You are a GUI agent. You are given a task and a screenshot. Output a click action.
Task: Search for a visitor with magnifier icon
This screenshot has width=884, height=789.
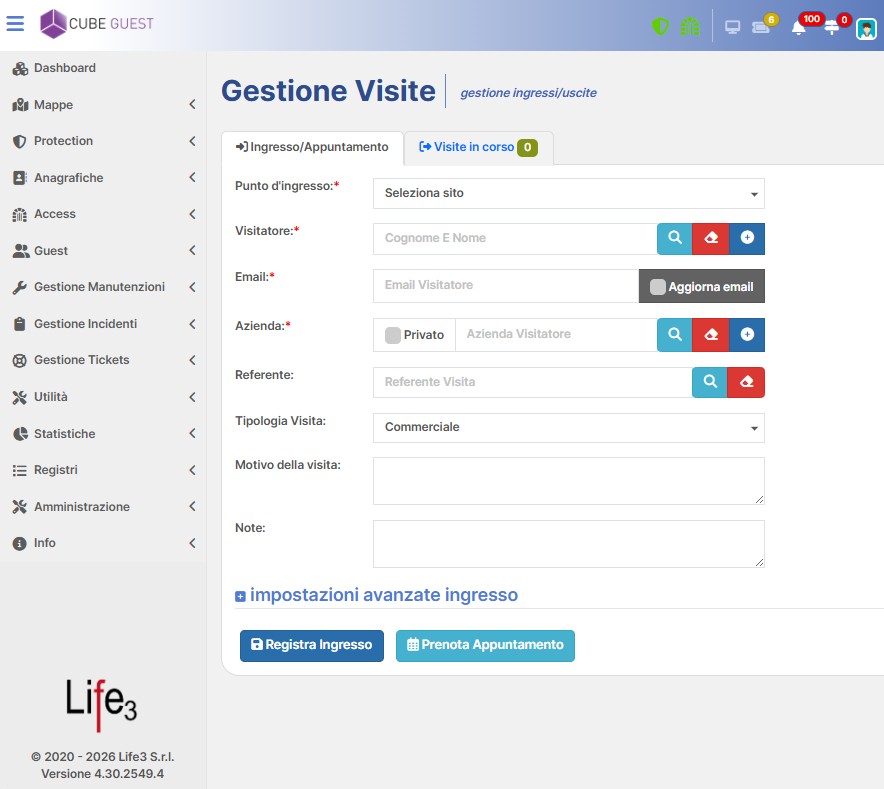tap(674, 239)
